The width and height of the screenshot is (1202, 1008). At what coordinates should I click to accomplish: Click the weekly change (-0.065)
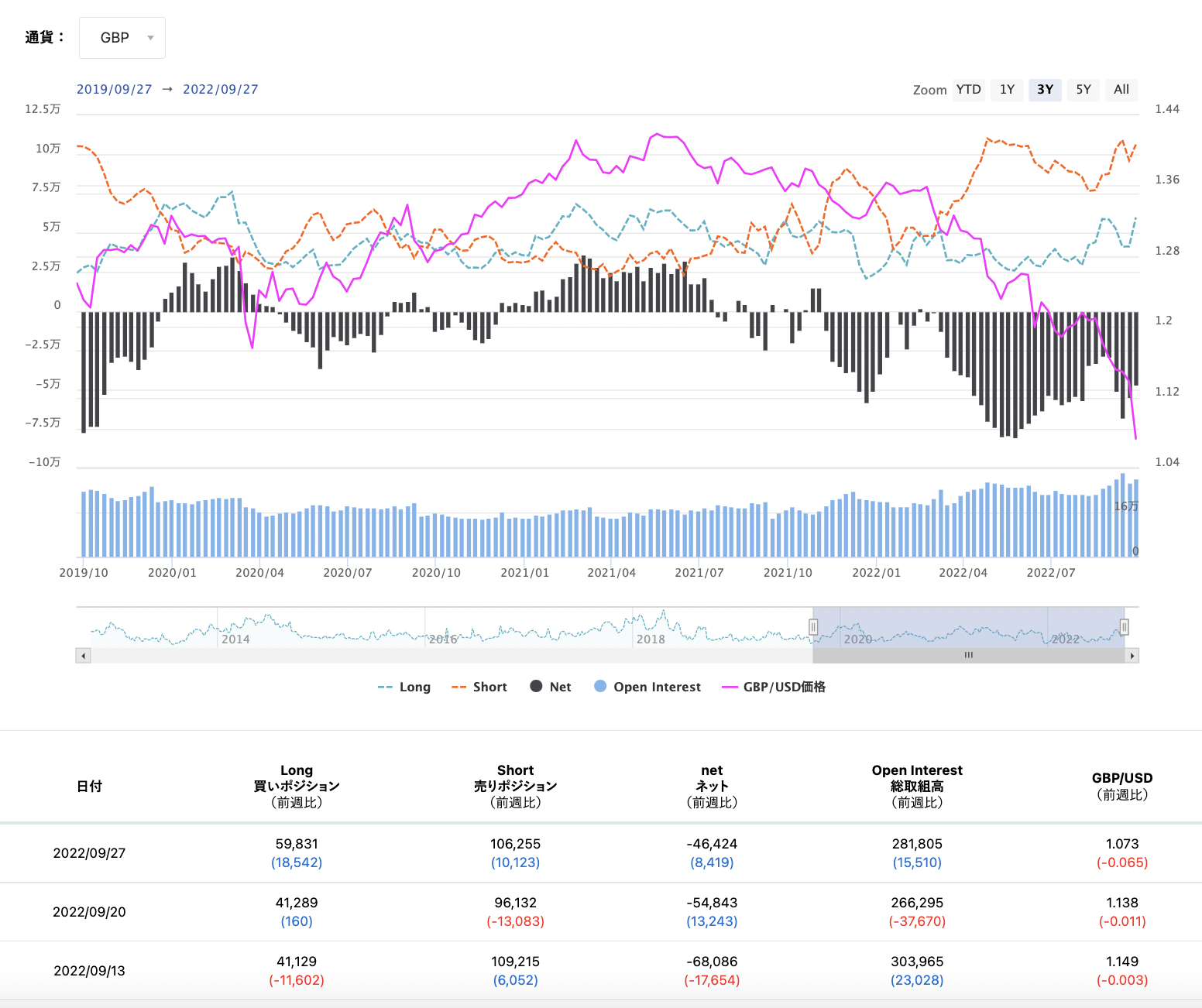[1122, 862]
